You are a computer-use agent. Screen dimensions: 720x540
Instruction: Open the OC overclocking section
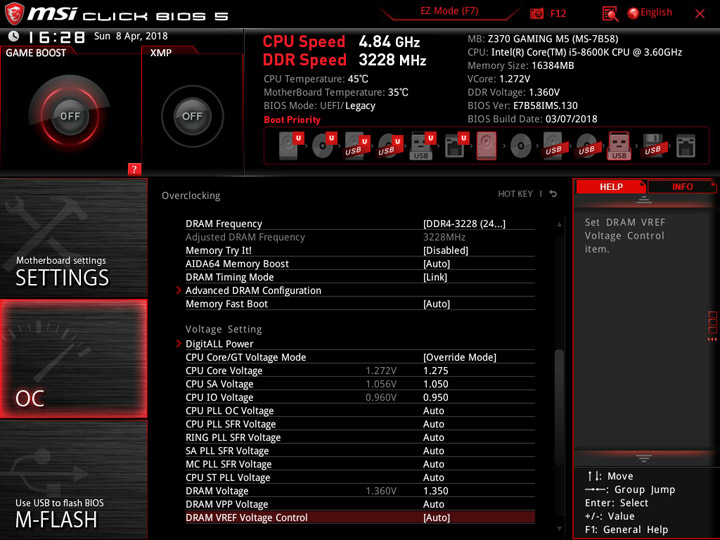tap(73, 359)
